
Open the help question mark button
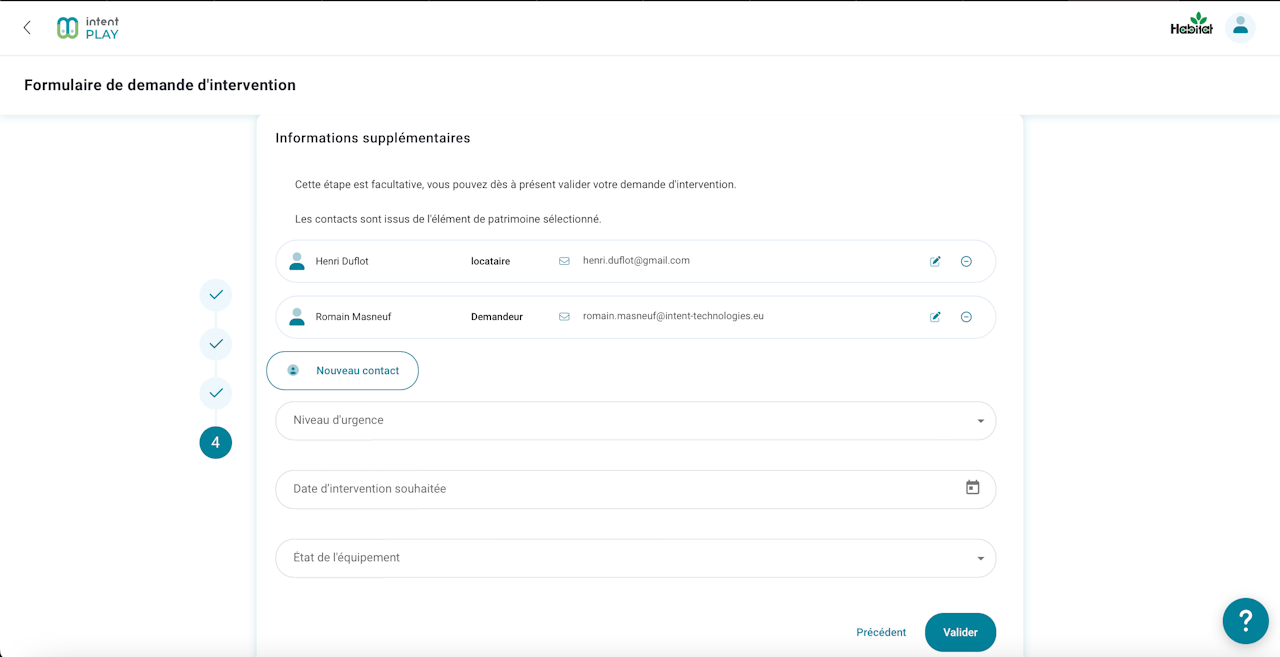[1245, 621]
